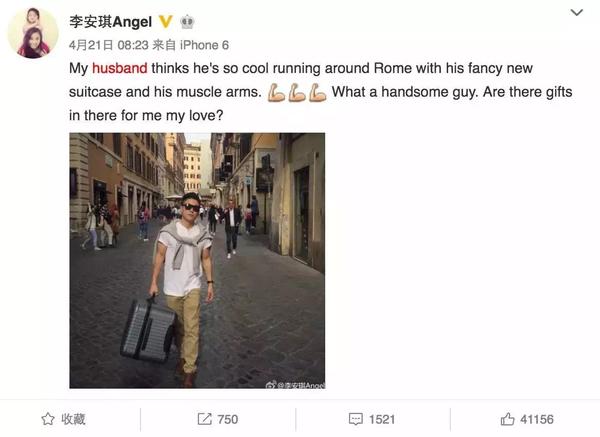Click the comment bubble icon
The width and height of the screenshot is (600, 437).
click(355, 419)
